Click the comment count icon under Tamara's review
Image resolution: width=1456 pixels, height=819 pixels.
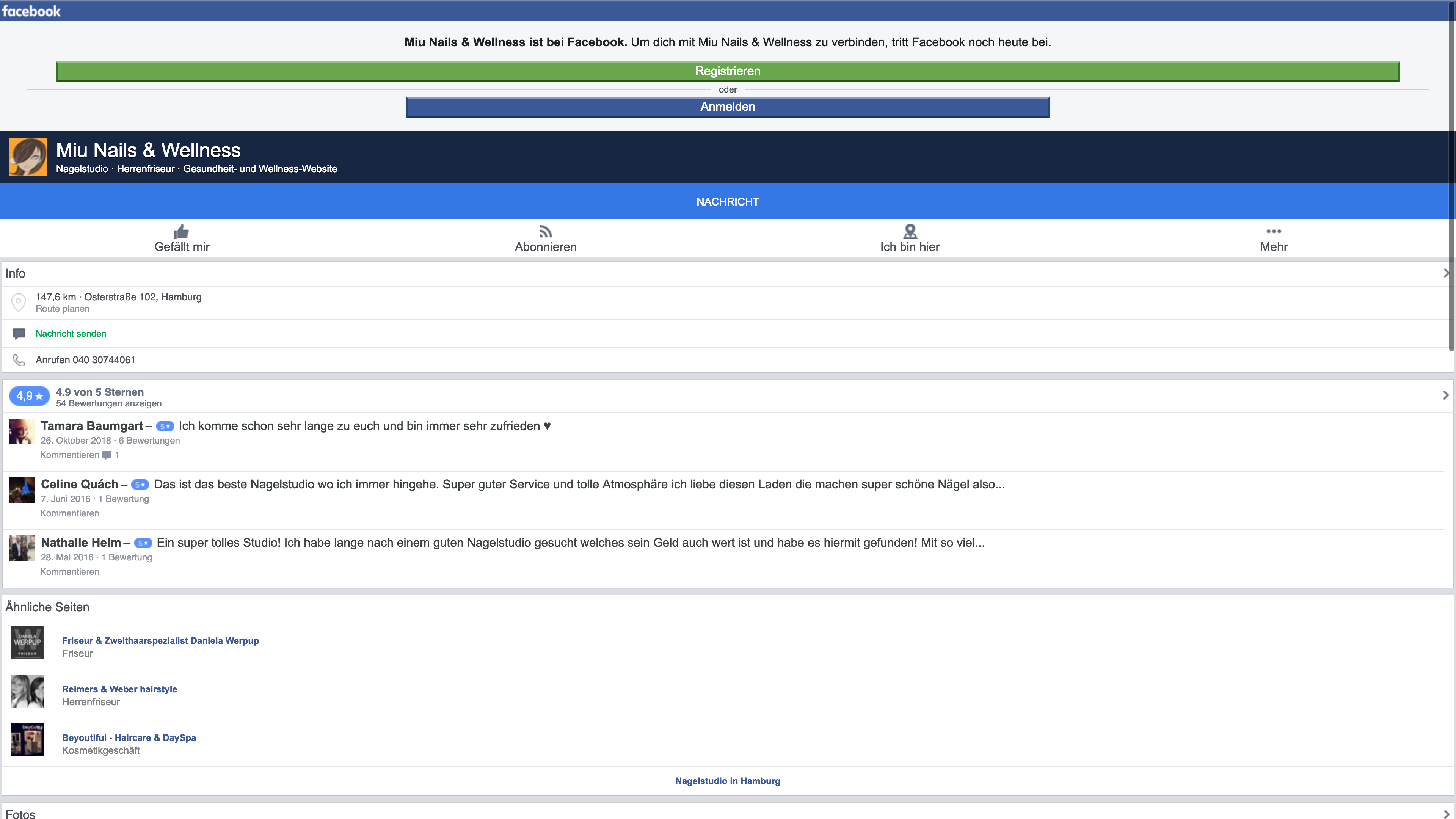[107, 455]
